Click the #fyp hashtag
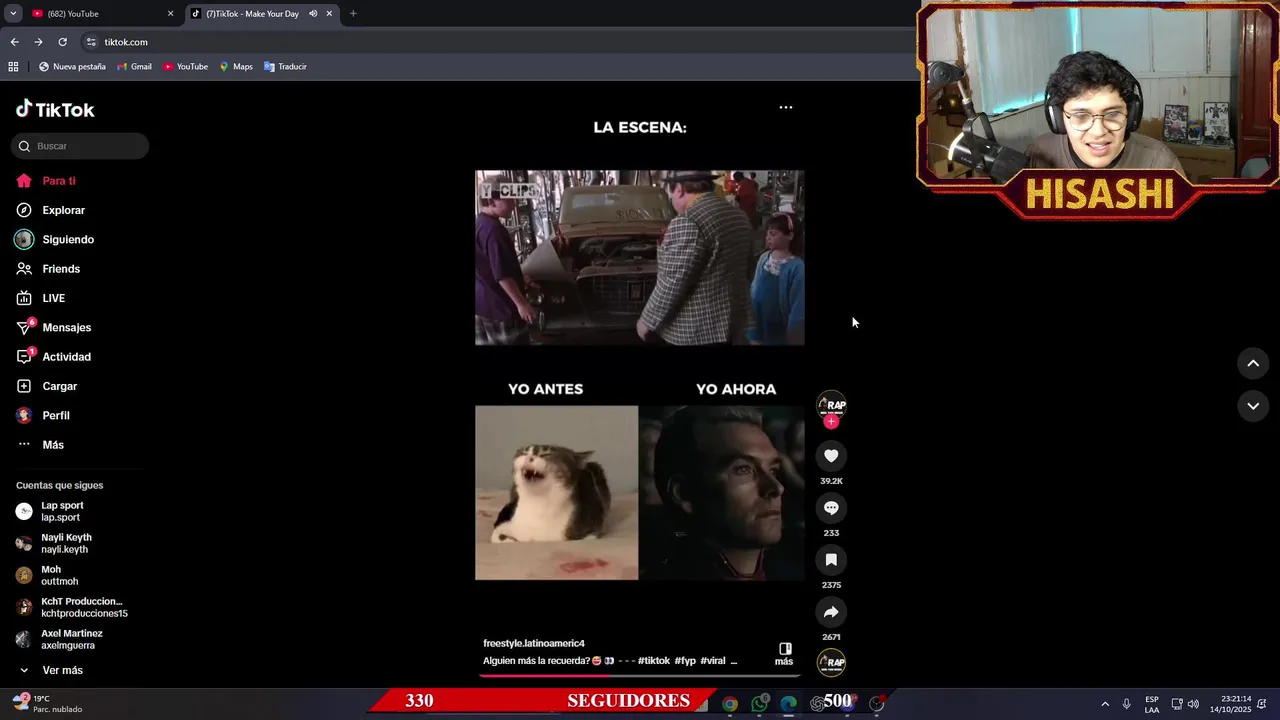This screenshot has width=1280, height=720. coord(685,661)
